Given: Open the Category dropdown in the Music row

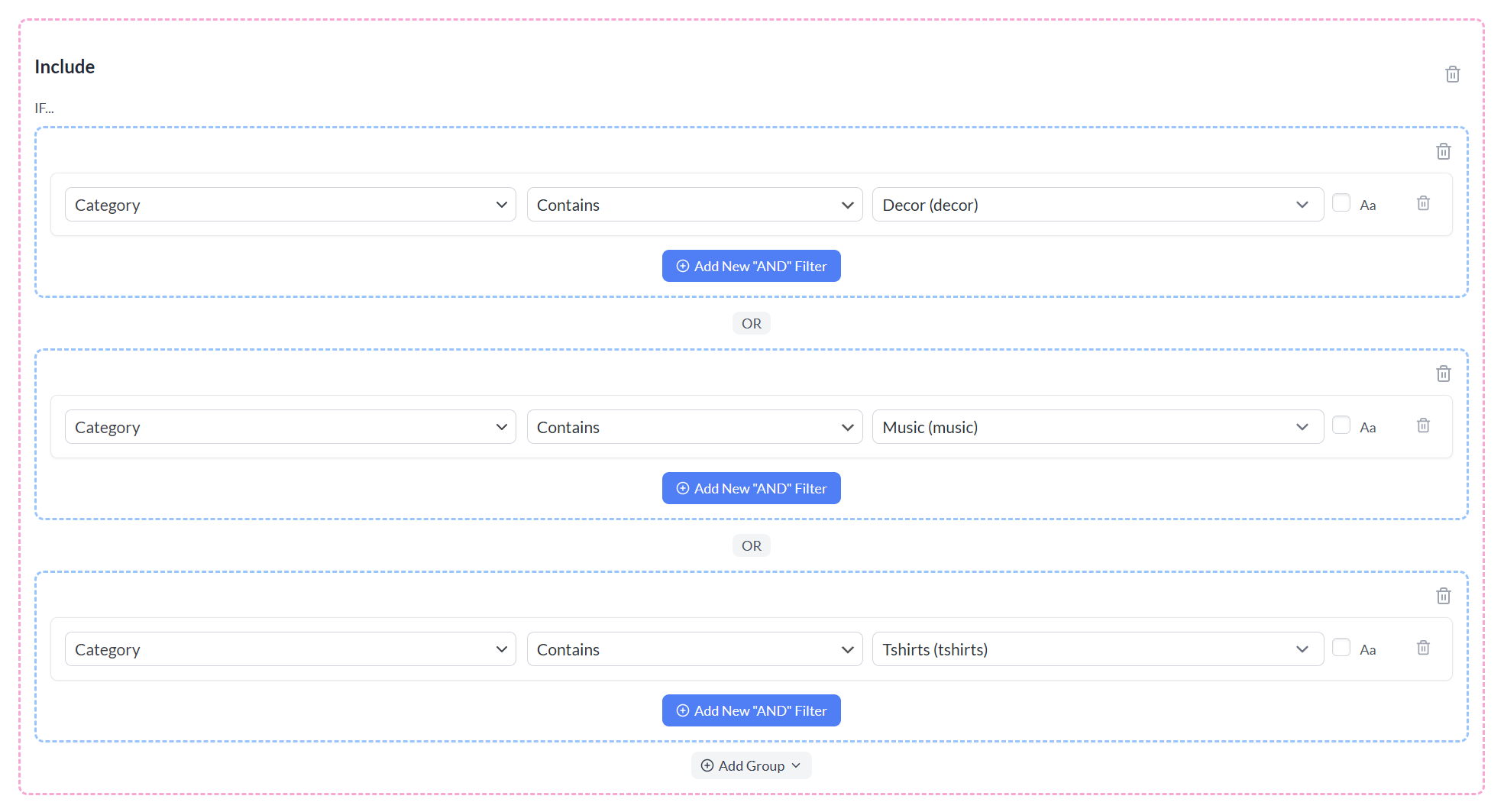Looking at the screenshot, I should coord(290,427).
